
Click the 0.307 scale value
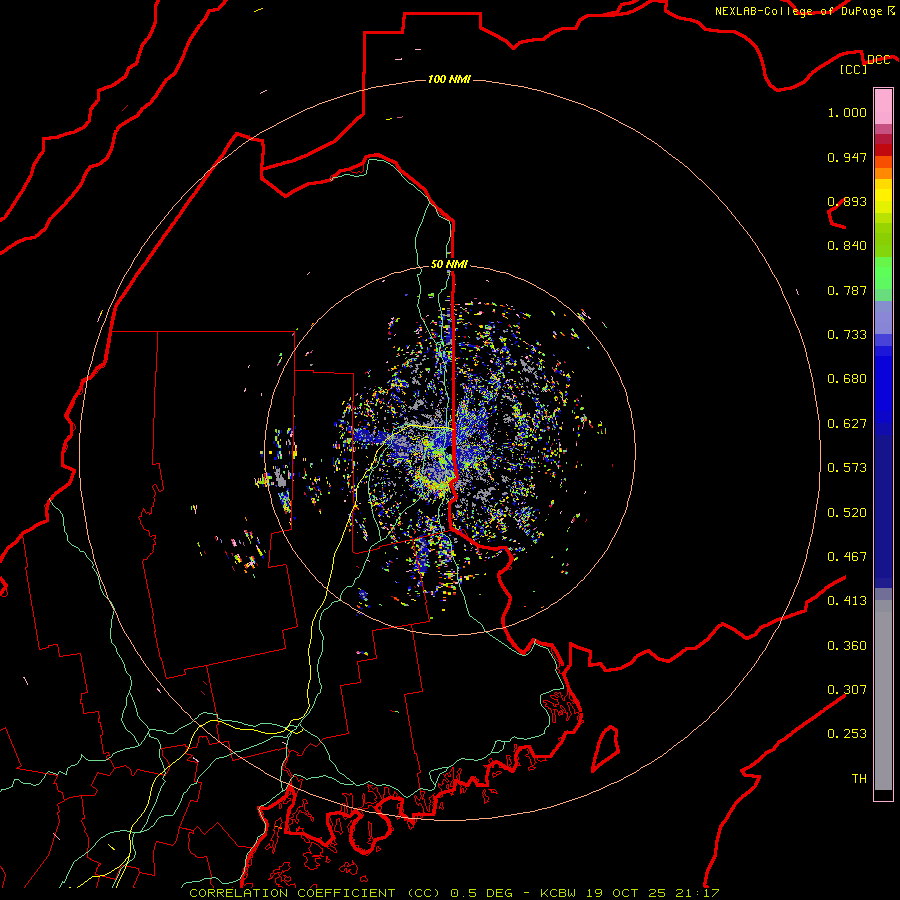coord(847,690)
